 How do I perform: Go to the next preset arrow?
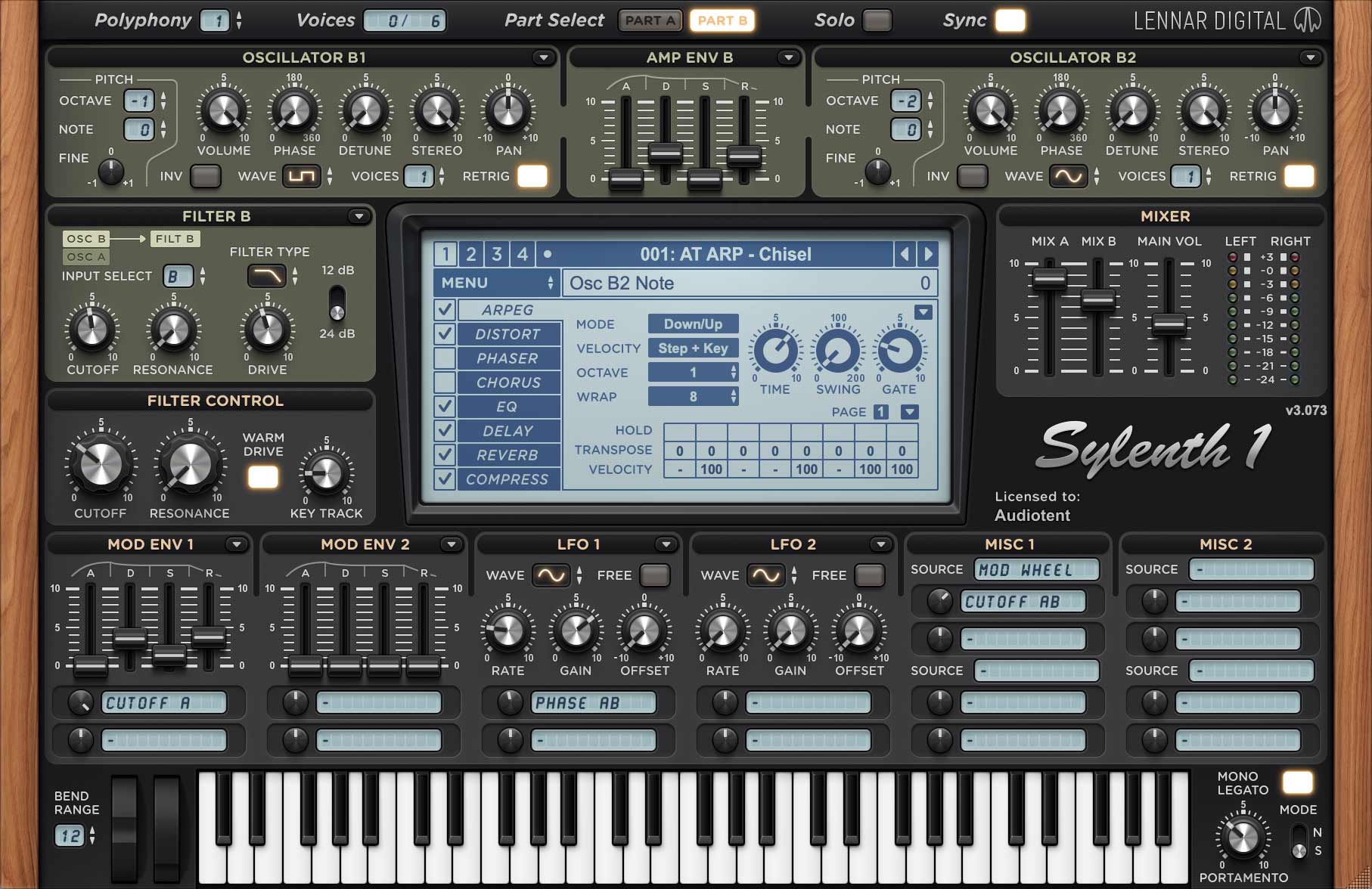(928, 254)
